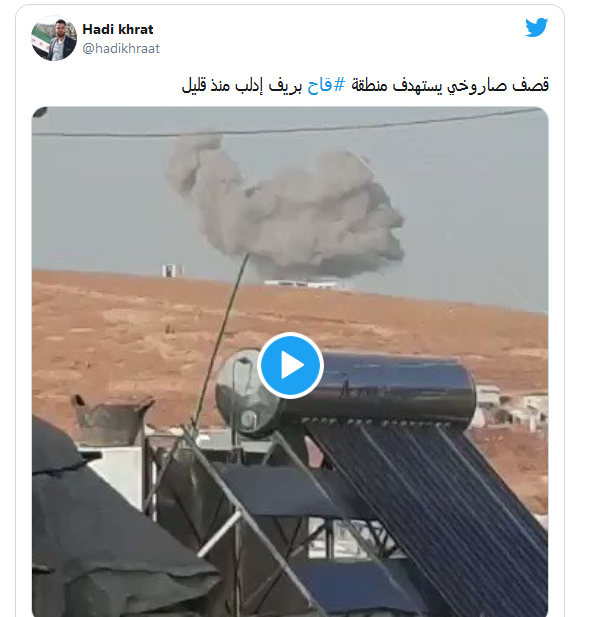This screenshot has width=611, height=617.
Task: Click the Syrian flag in avatar
Action: pyautogui.click(x=41, y=41)
